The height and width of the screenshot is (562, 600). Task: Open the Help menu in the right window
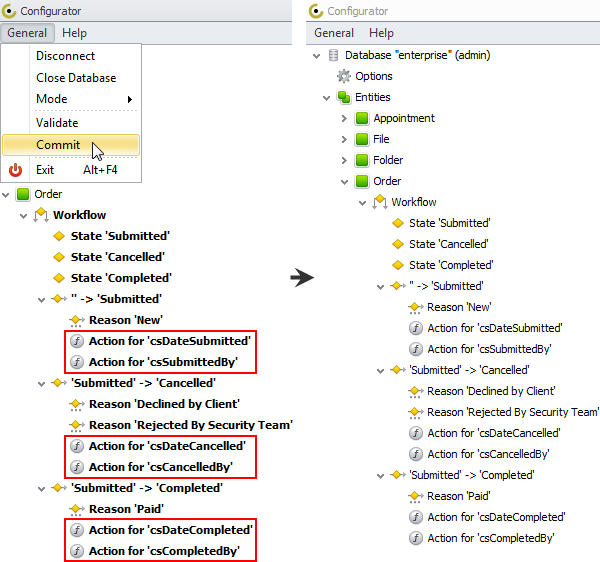coord(379,33)
